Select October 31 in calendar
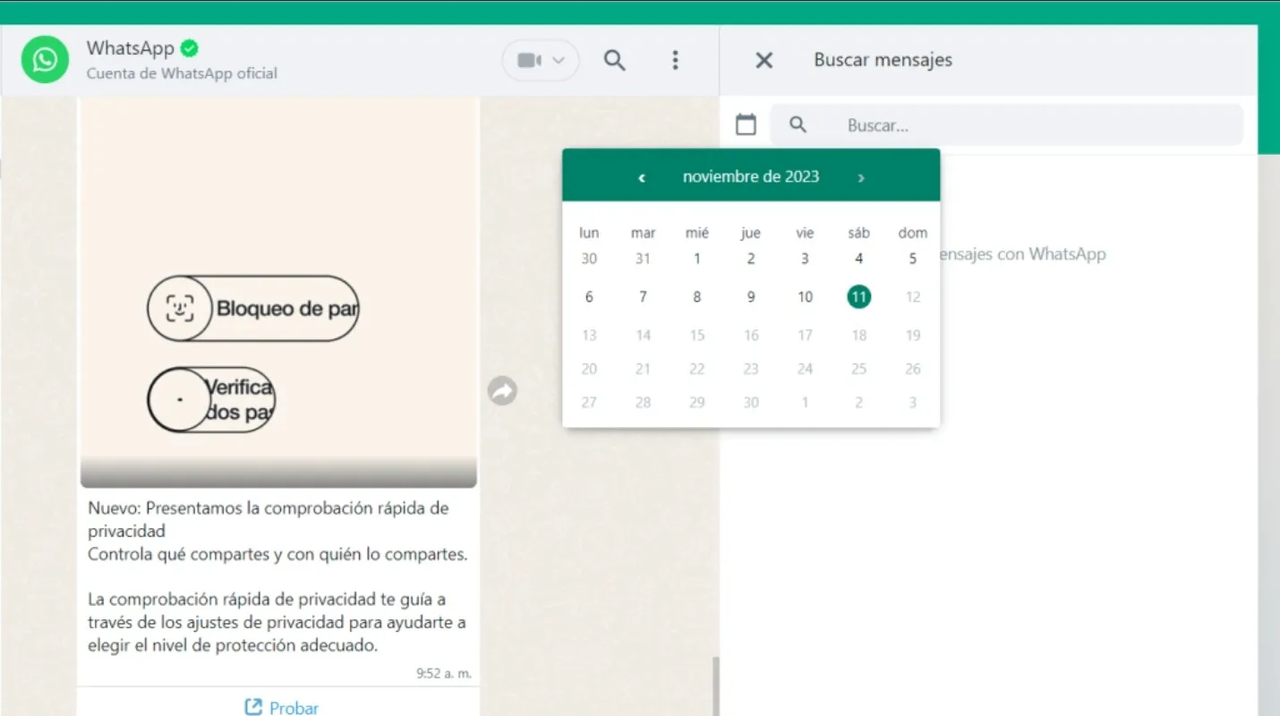The image size is (1280, 716). tap(643, 258)
